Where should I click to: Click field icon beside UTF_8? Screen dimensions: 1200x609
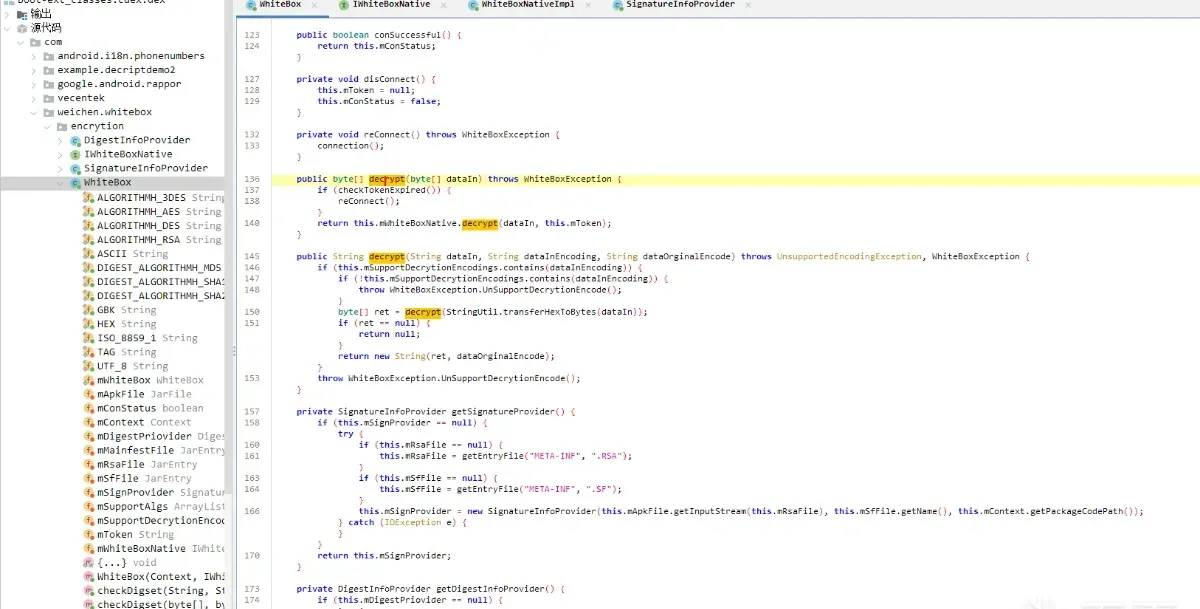(x=88, y=366)
